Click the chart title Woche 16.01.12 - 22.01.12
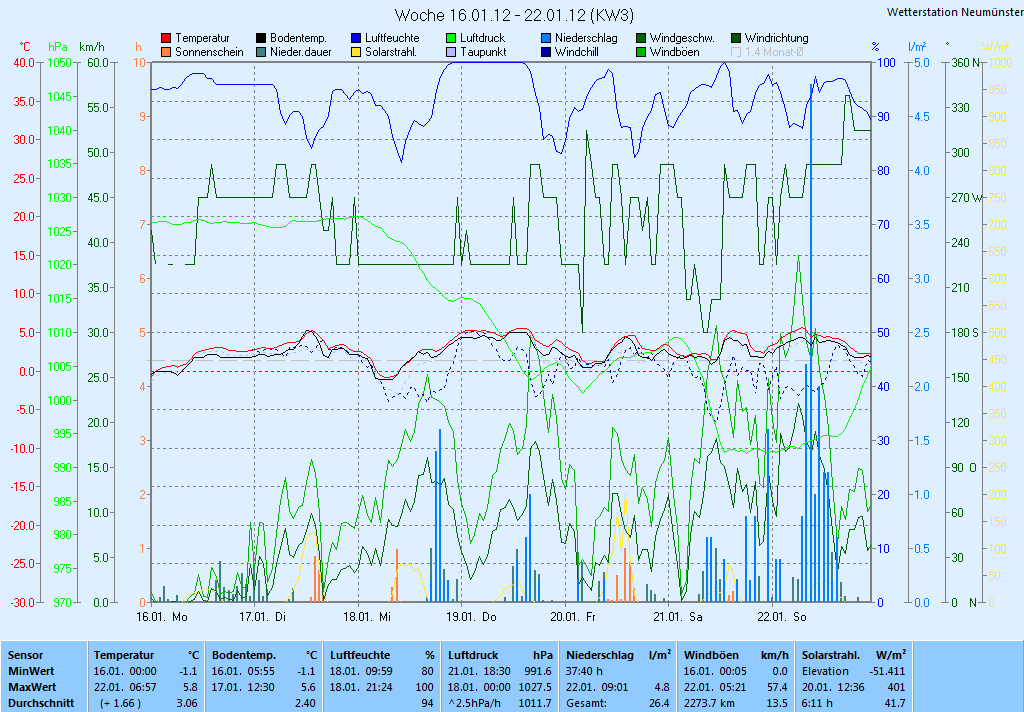 point(513,15)
